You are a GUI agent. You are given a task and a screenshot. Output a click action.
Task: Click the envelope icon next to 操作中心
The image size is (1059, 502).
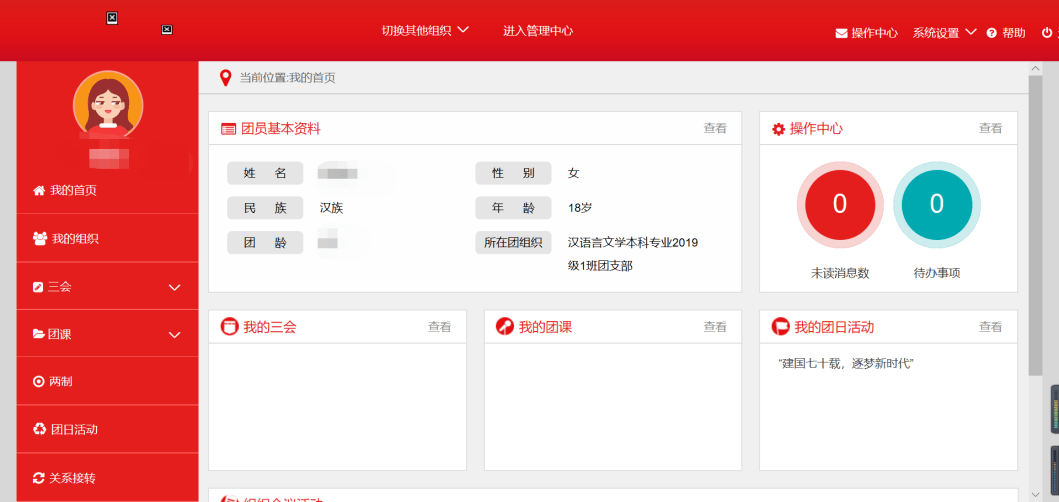(x=842, y=33)
